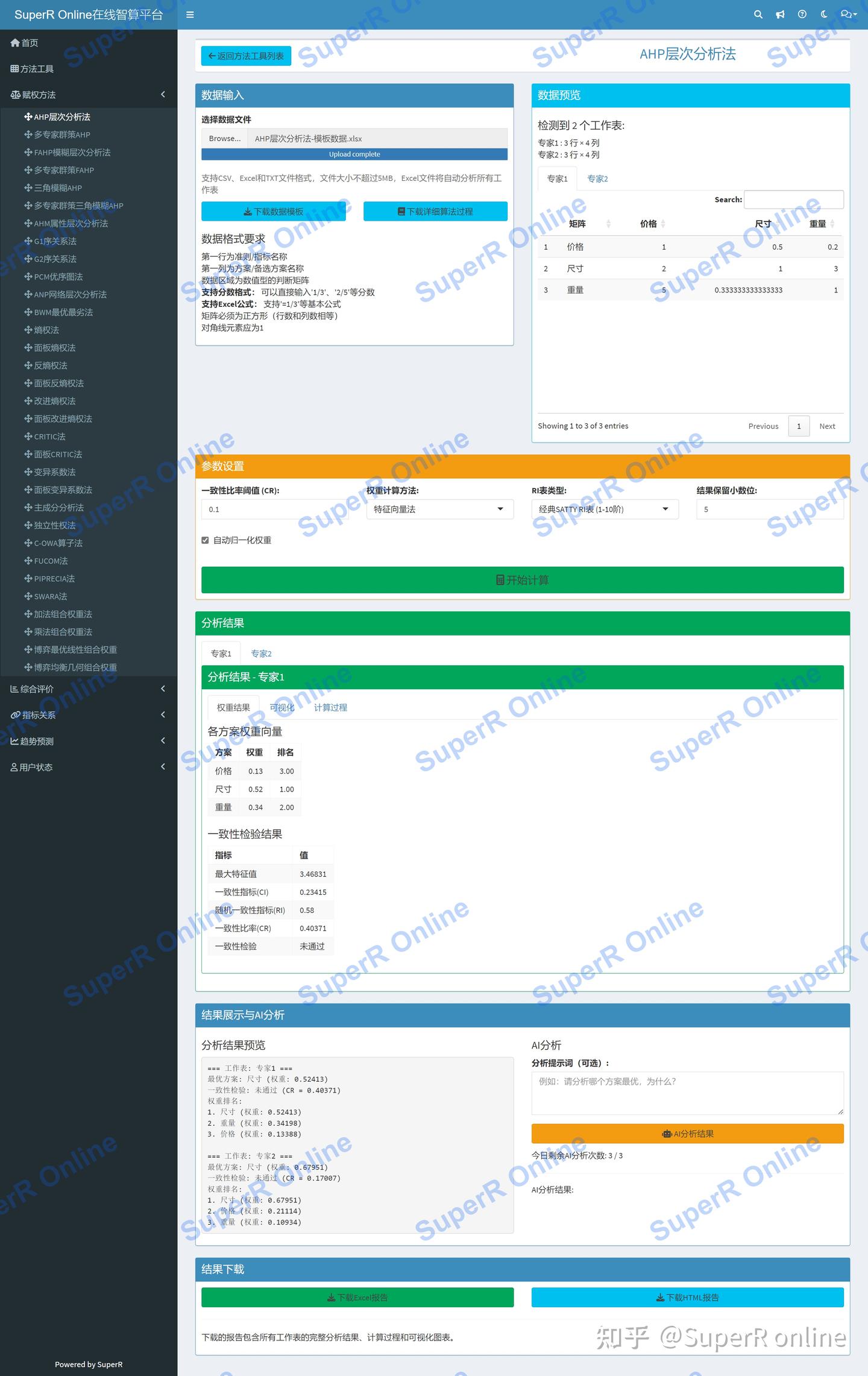The width and height of the screenshot is (868, 1376).
Task: Collapse the 赋权方法 menu chevron
Action: pos(163,95)
